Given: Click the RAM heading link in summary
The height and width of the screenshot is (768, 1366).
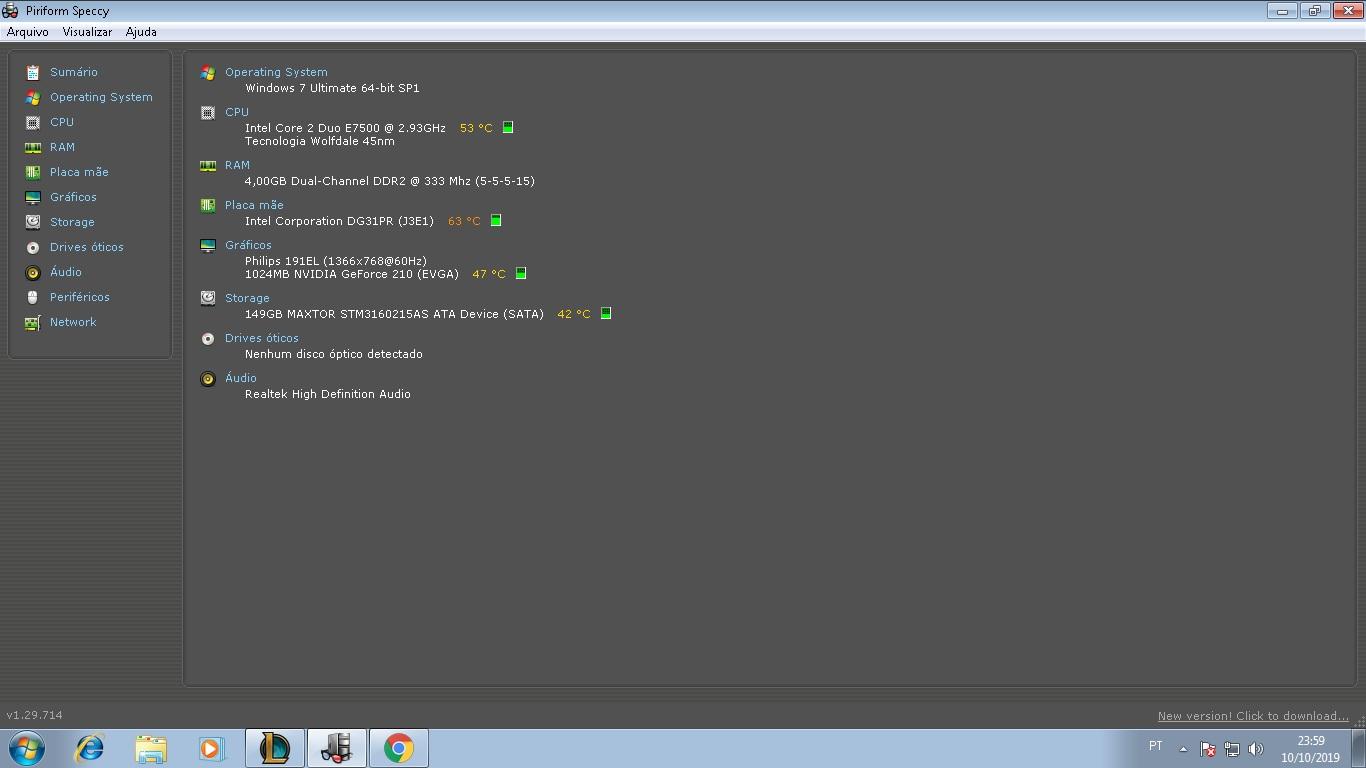Looking at the screenshot, I should click(237, 165).
